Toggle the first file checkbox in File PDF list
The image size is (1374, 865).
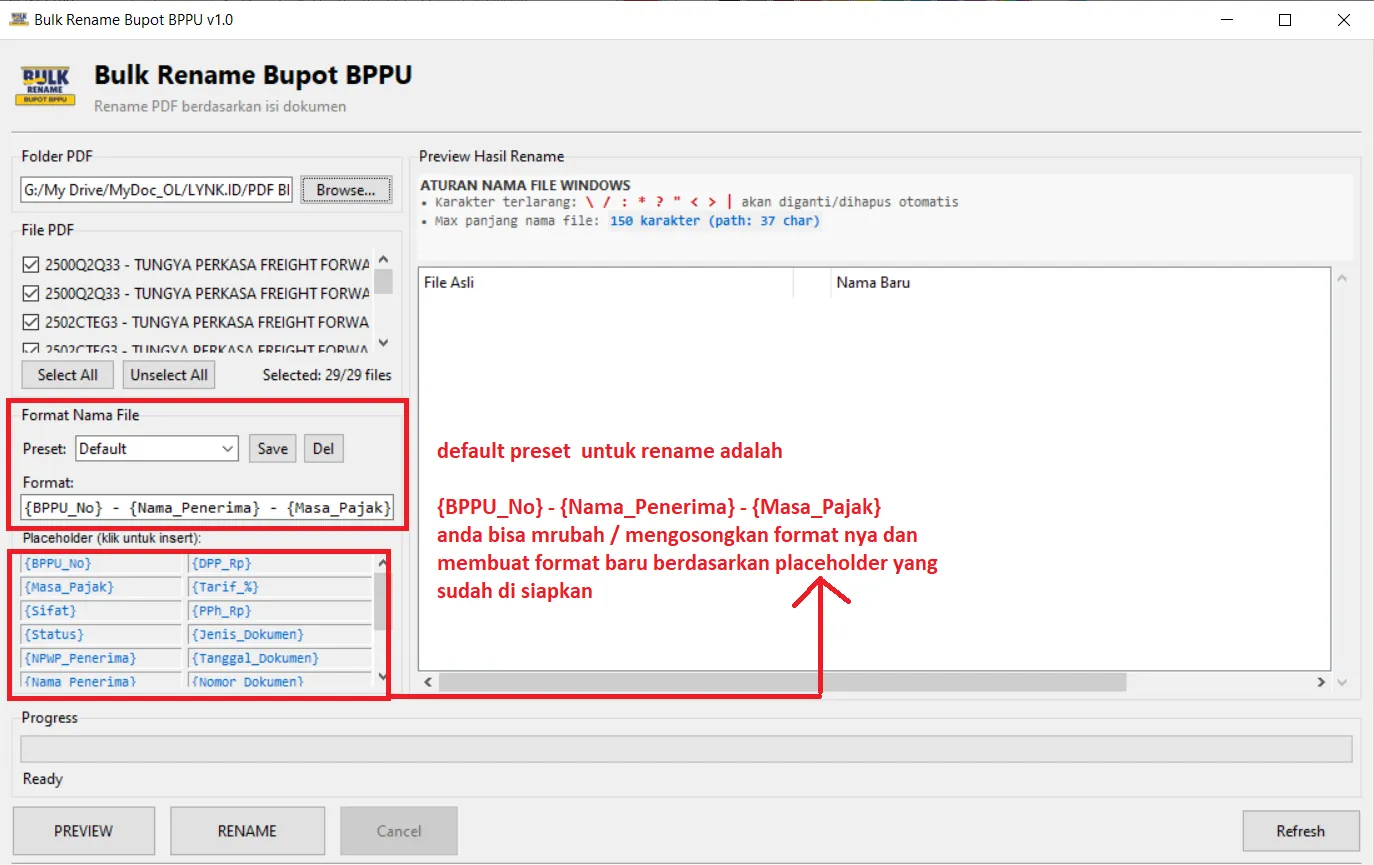pos(31,265)
